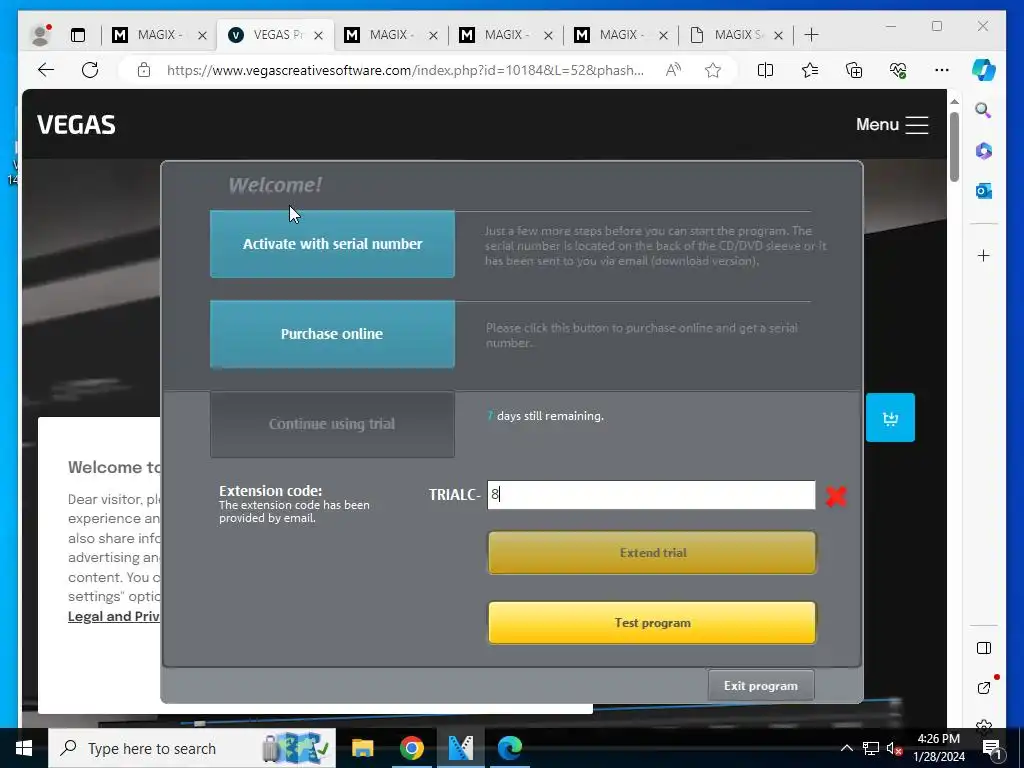Click Continue using trial button
Image resolution: width=1024 pixels, height=768 pixels.
pos(332,424)
